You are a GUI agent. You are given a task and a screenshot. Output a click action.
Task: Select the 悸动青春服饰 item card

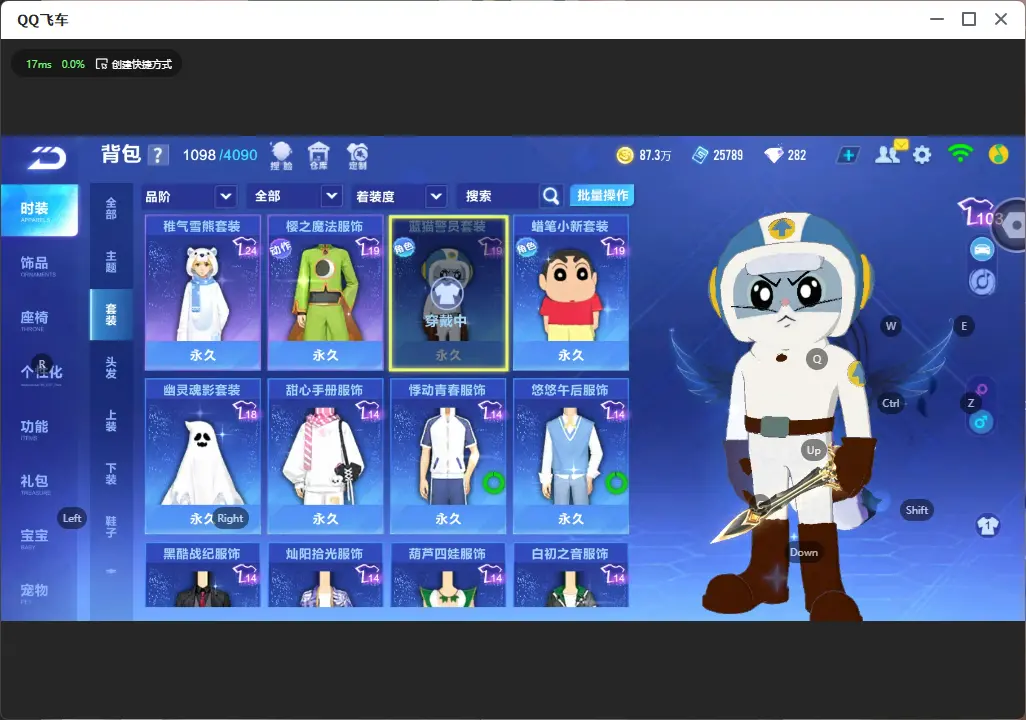448,456
